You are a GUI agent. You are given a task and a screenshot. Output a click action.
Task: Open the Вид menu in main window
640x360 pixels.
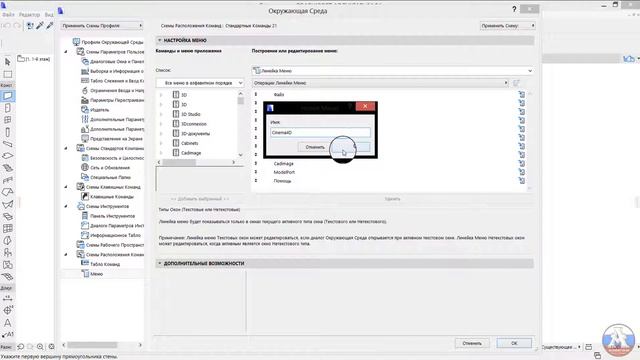pyautogui.click(x=49, y=14)
